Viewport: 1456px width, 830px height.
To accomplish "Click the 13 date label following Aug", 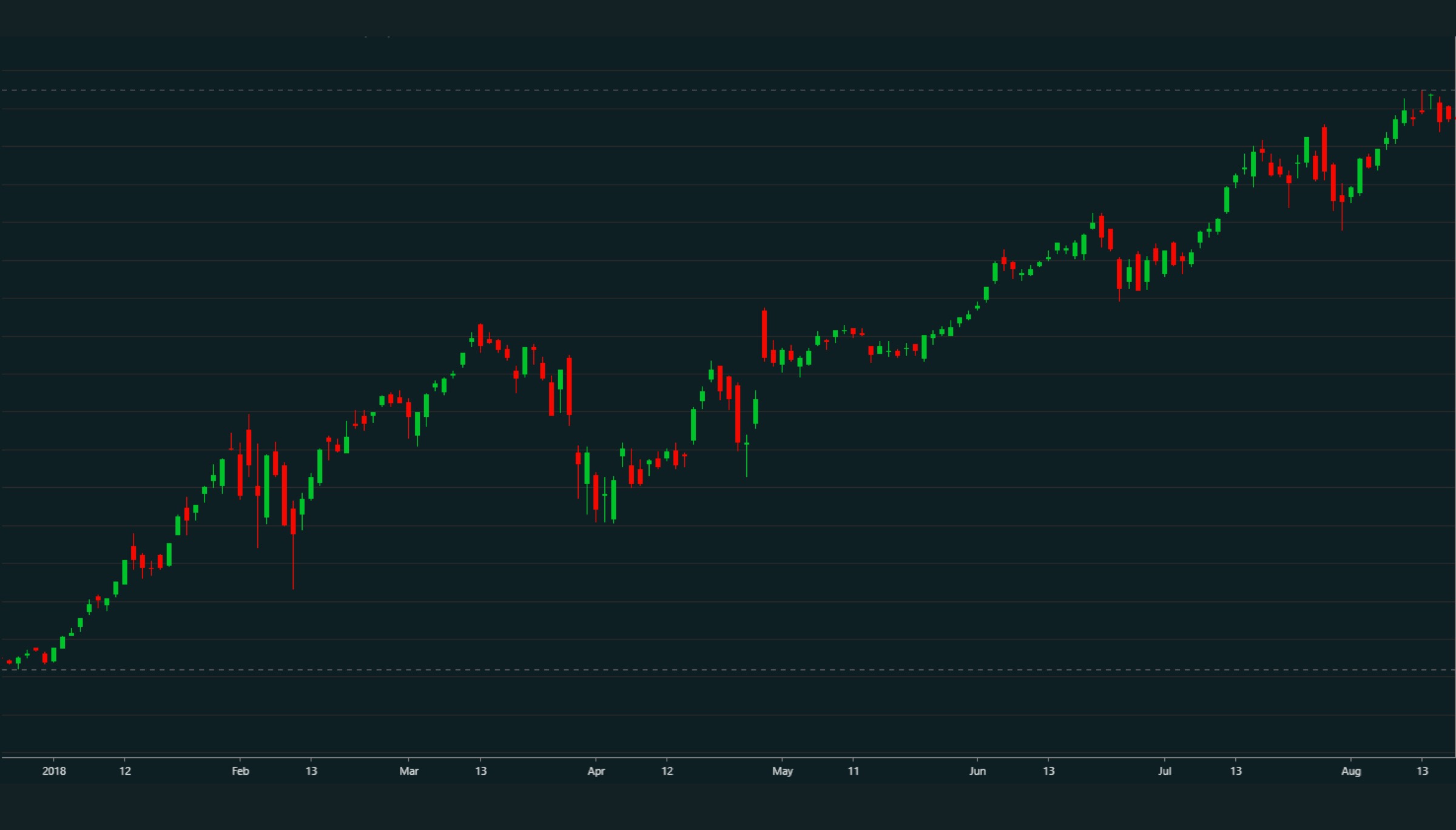I will (x=1423, y=771).
